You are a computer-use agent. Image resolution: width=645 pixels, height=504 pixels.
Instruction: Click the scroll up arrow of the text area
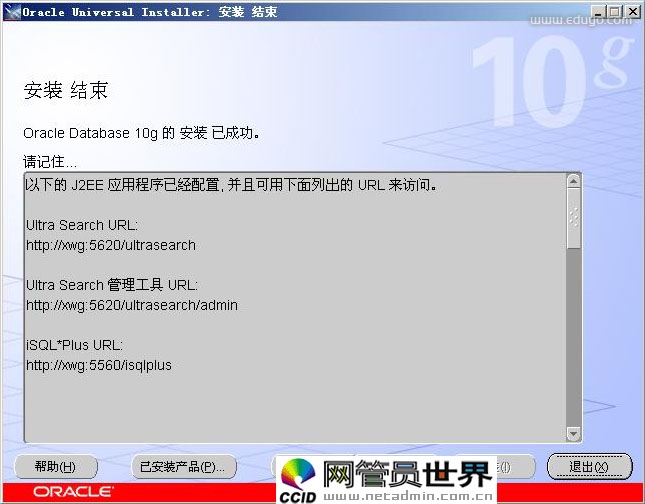573,182
